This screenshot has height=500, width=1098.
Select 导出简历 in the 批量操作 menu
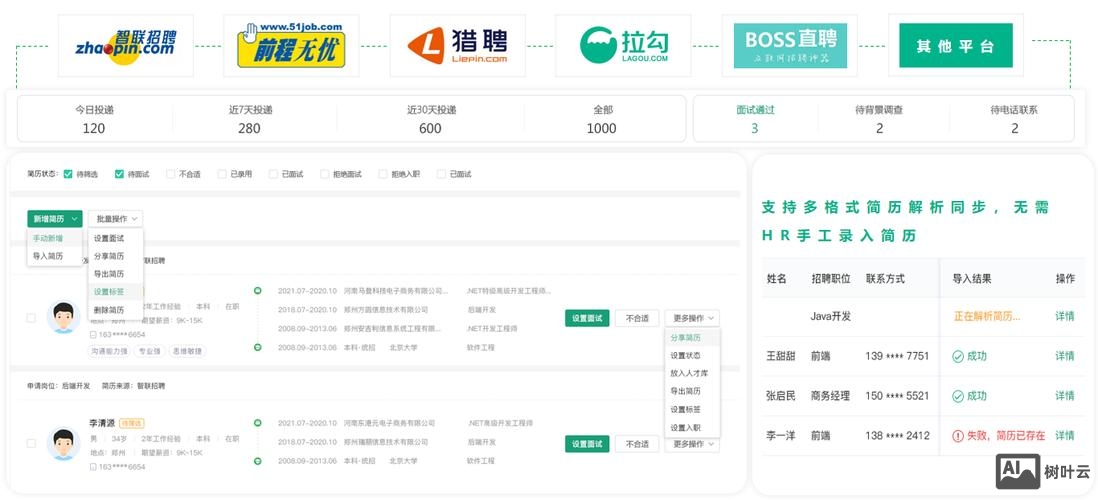tap(109, 274)
